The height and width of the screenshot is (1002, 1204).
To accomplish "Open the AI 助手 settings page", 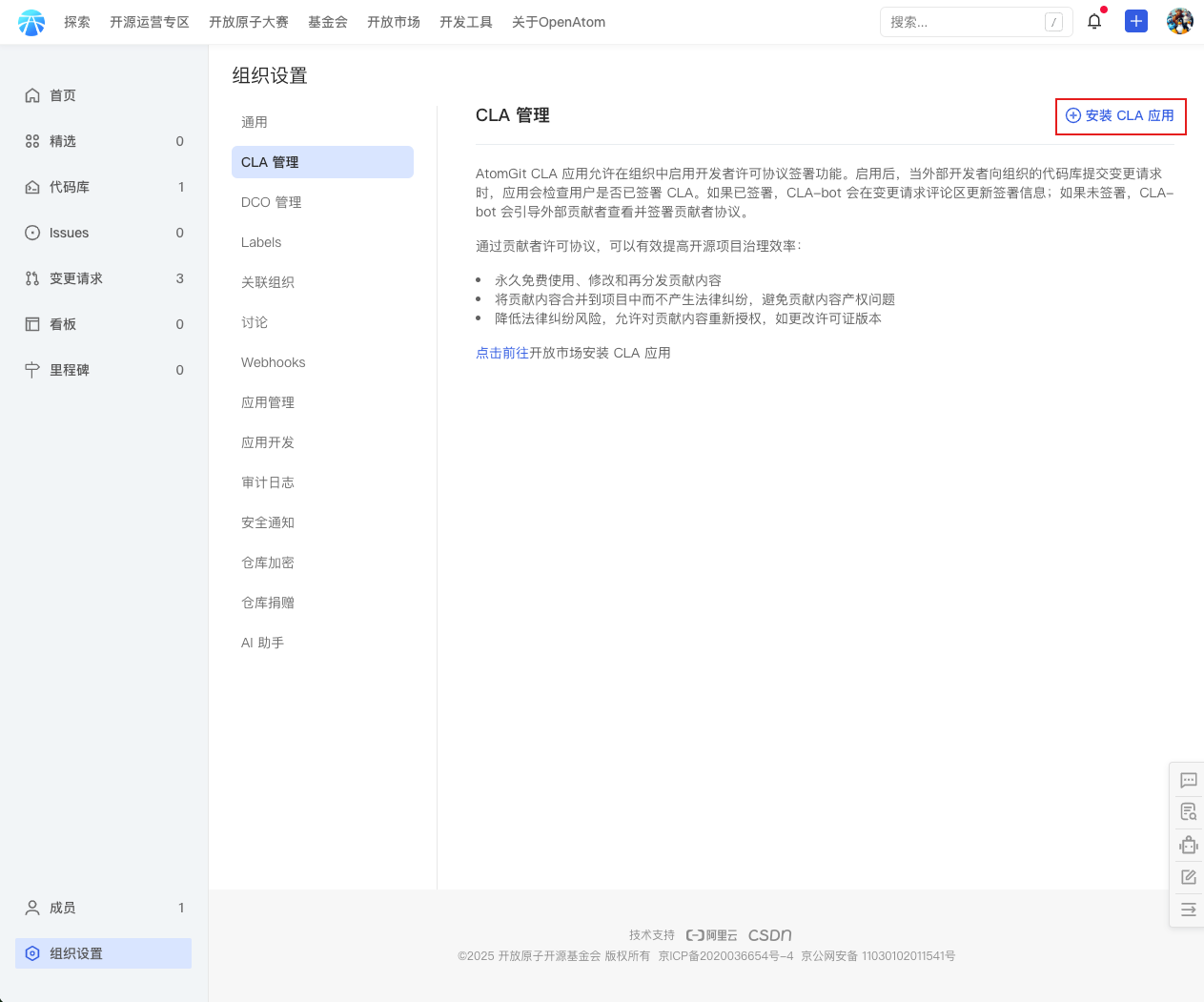I will tap(262, 643).
